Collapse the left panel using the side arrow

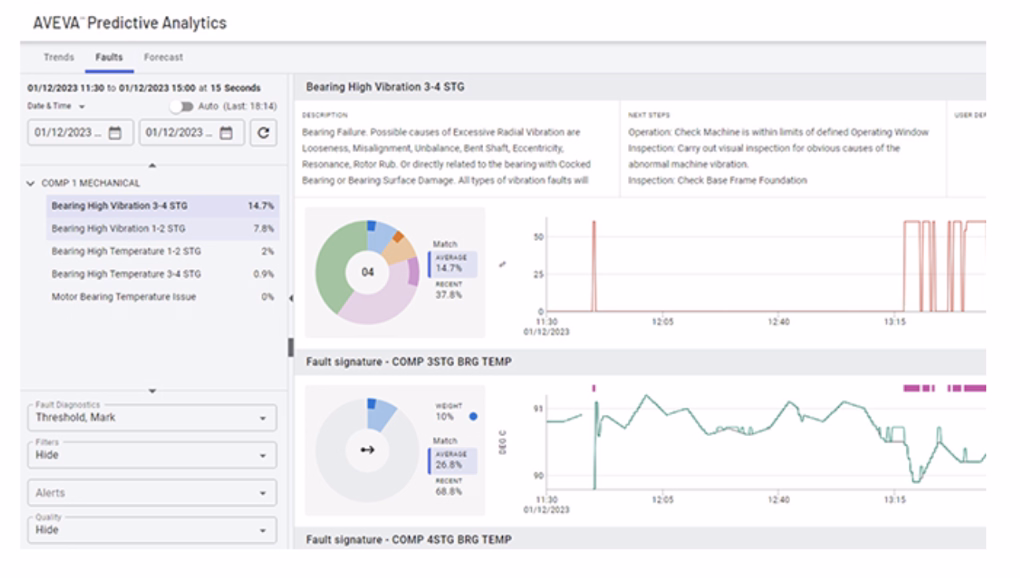click(x=291, y=298)
